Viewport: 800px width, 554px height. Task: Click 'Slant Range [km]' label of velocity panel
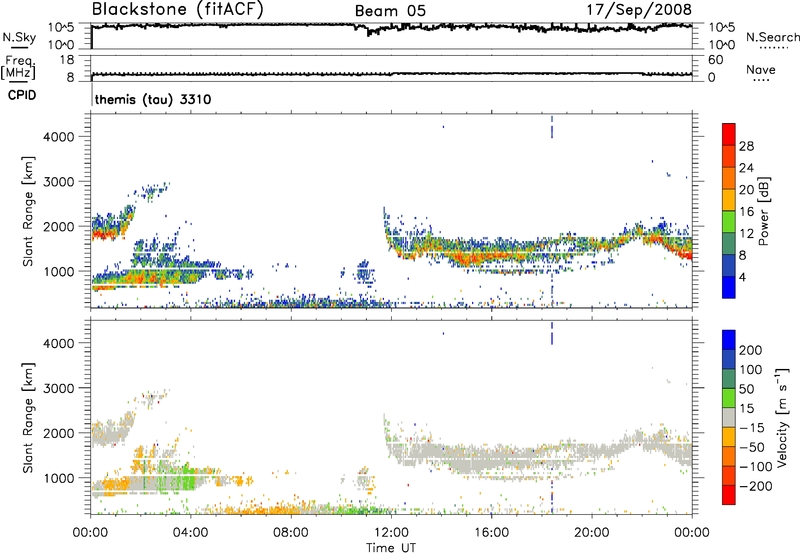(x=28, y=417)
